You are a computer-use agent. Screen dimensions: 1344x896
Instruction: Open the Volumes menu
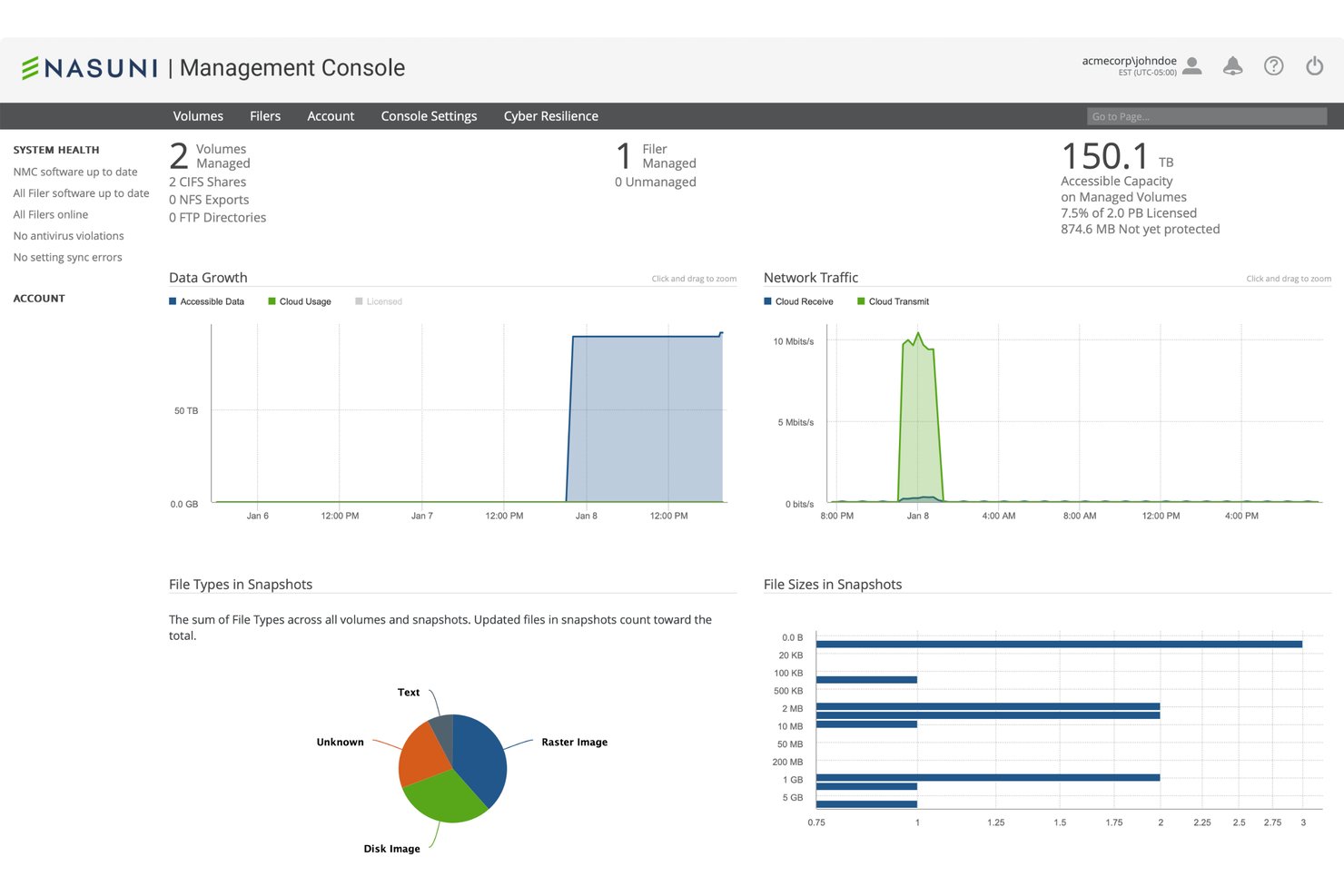pos(198,116)
